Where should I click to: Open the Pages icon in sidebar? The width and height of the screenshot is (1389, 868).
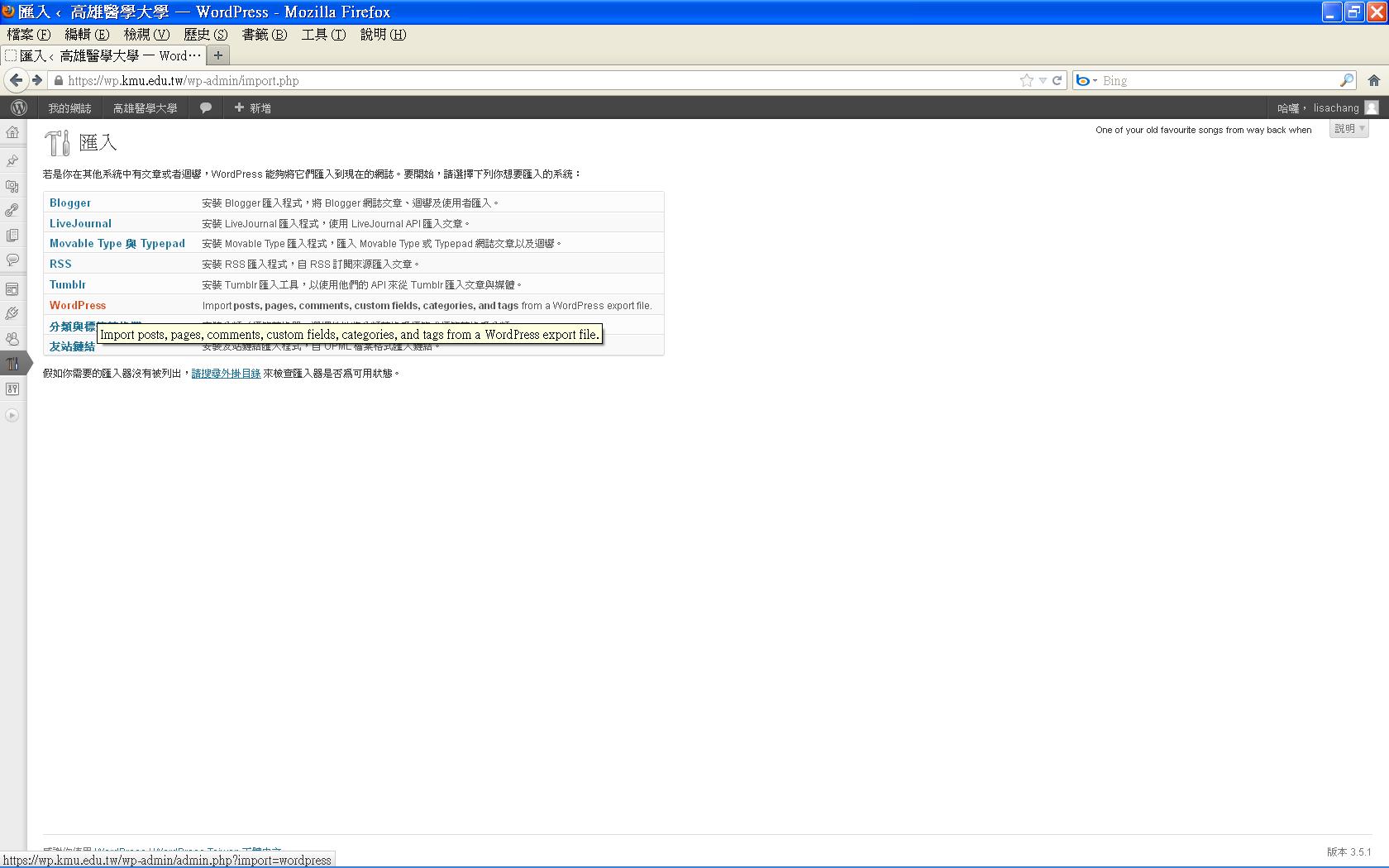click(12, 236)
